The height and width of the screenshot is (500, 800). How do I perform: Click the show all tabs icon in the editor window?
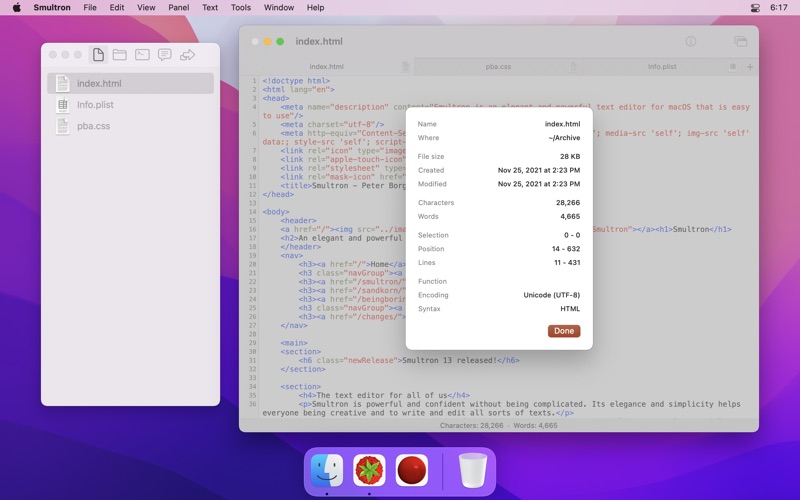740,41
